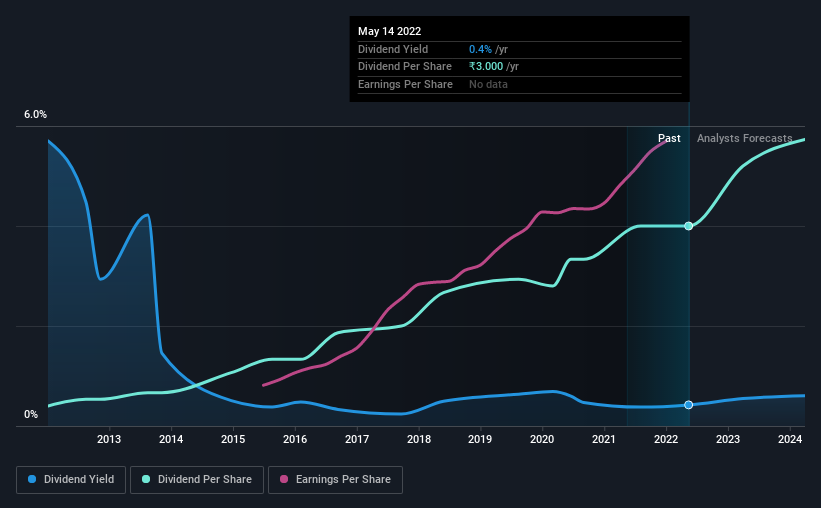Click the May 14 2022 tooltip date
Image resolution: width=821 pixels, height=508 pixels.
pos(390,31)
